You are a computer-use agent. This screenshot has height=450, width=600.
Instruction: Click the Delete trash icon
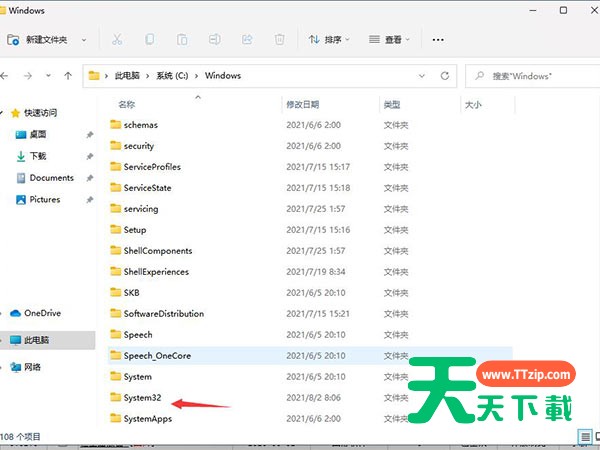click(280, 40)
